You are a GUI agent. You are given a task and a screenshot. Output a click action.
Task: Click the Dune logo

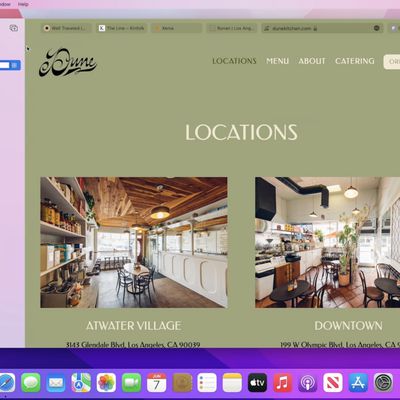(68, 62)
